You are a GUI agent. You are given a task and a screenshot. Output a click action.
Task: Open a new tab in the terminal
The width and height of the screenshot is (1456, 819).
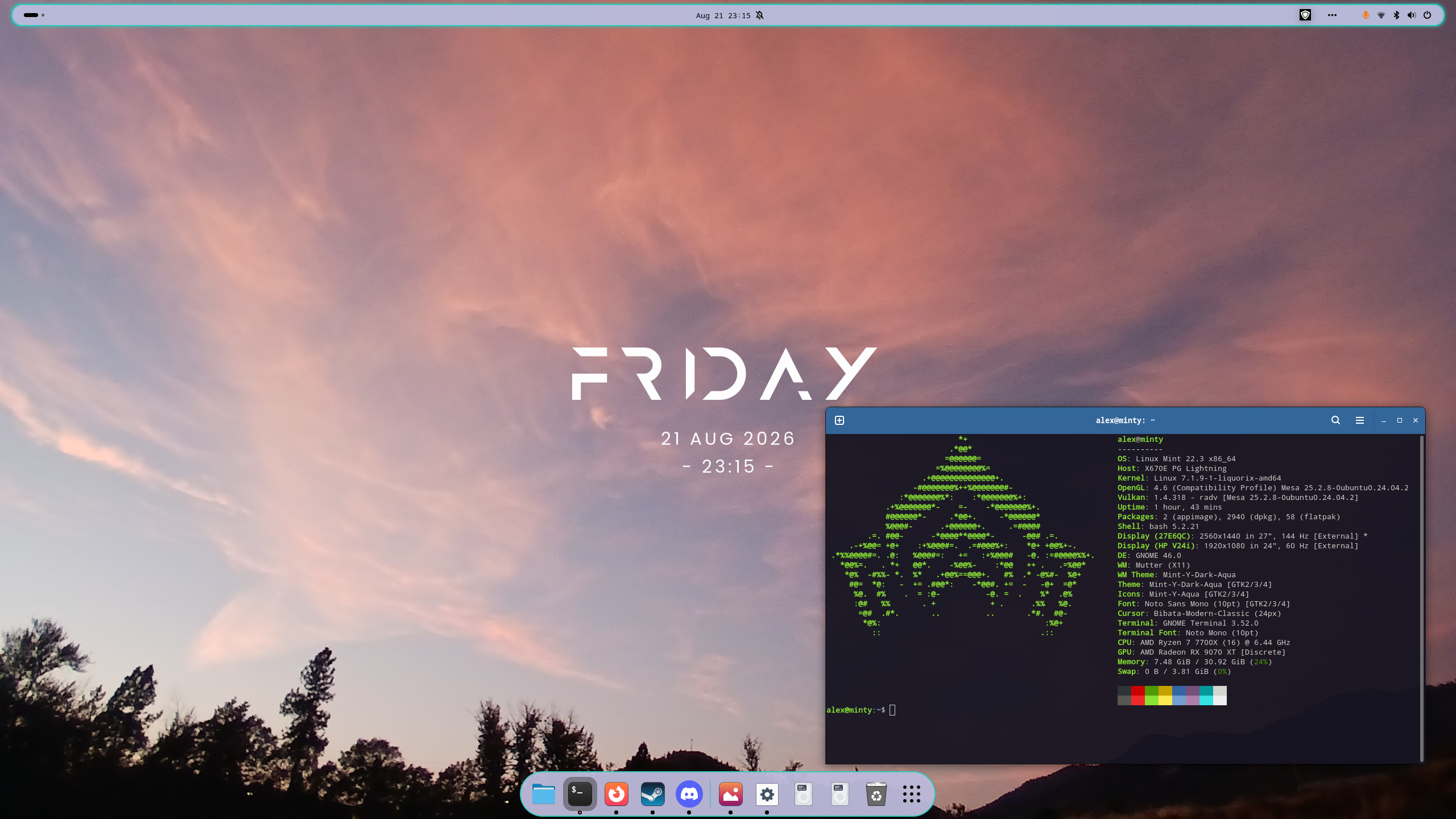839,420
